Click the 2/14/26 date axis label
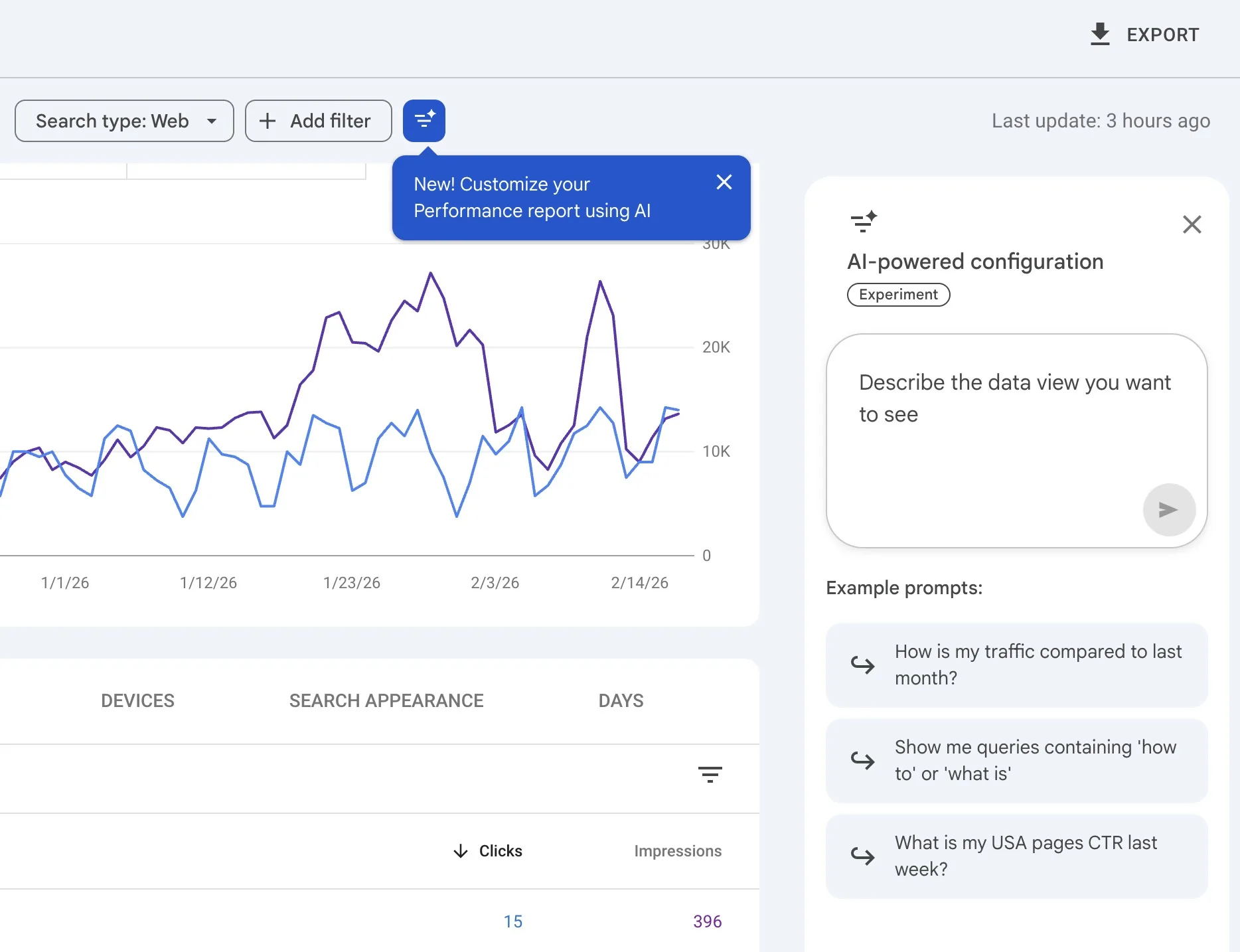1240x952 pixels. pos(639,583)
